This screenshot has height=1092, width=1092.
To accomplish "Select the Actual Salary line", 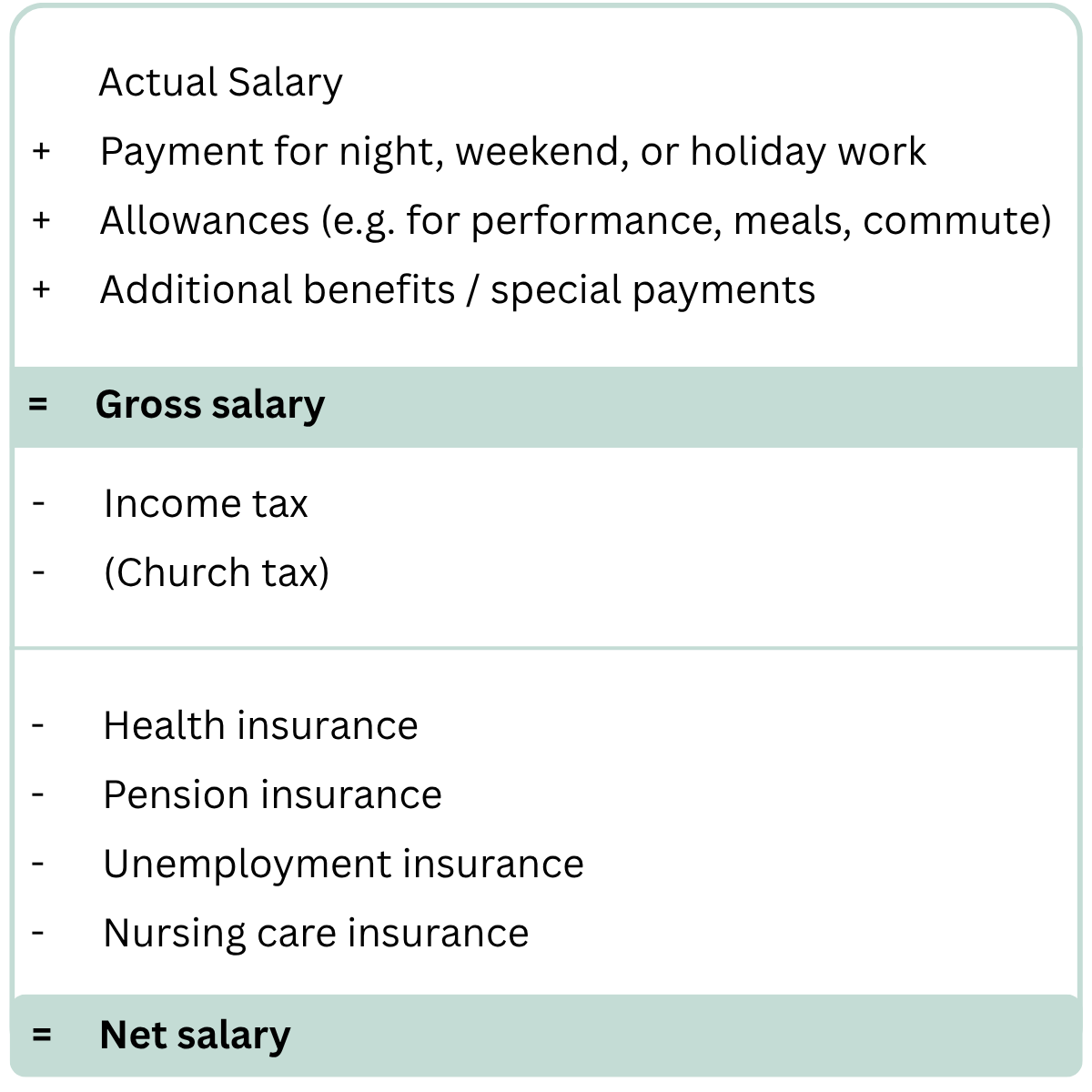I will [220, 83].
